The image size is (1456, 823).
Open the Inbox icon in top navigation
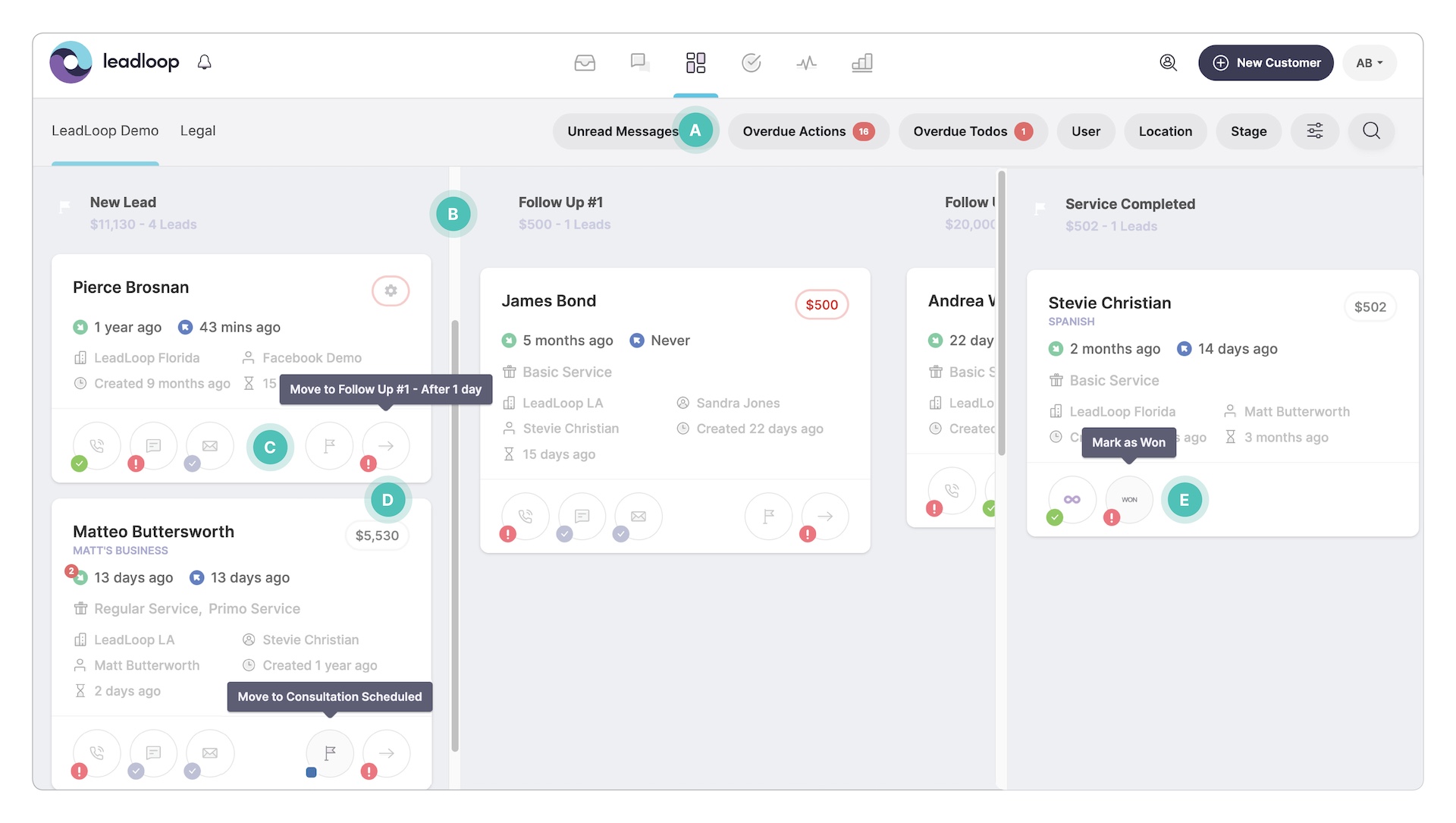pos(585,63)
